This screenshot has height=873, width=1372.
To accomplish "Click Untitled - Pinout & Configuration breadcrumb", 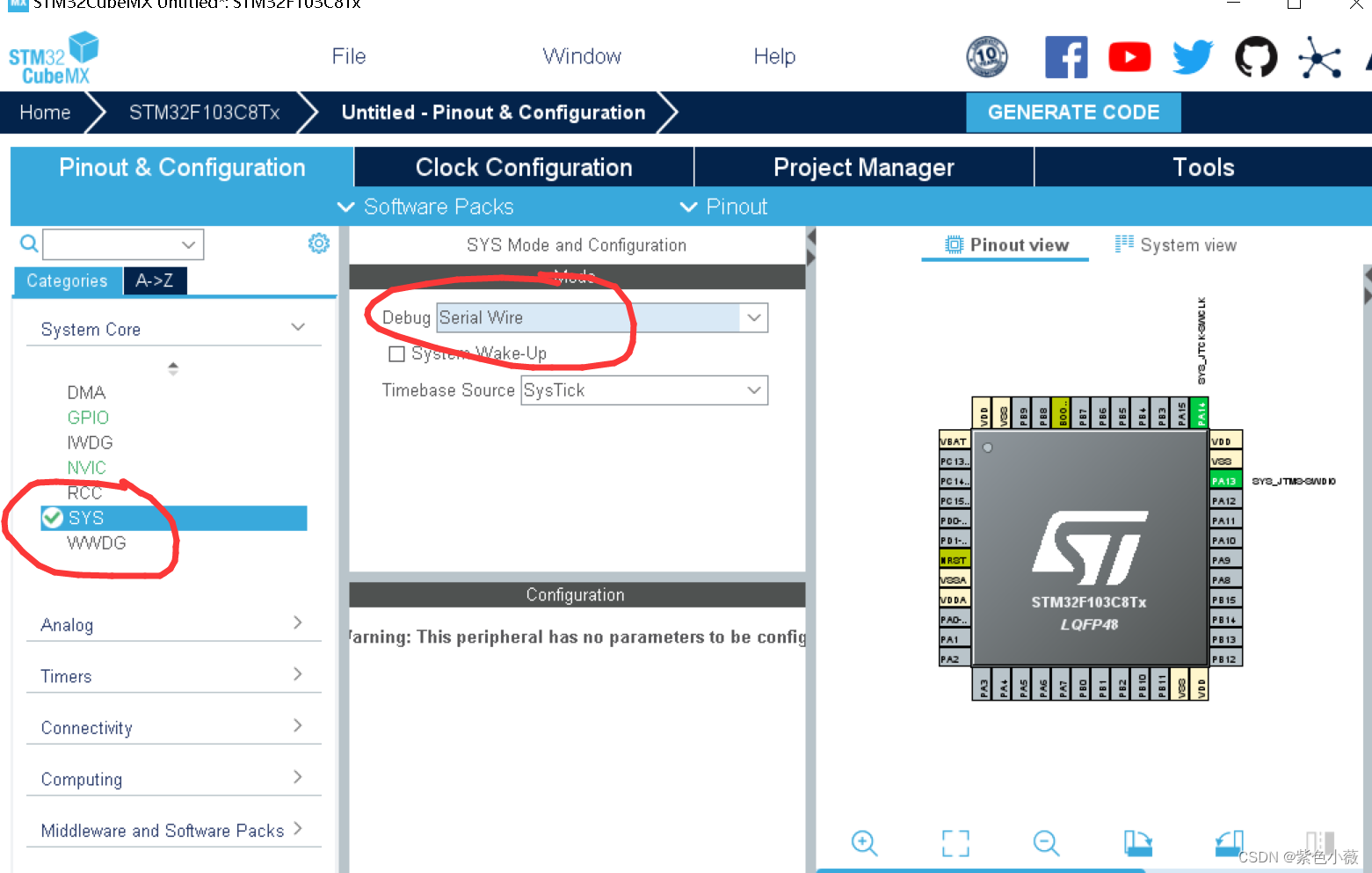I will tap(493, 113).
